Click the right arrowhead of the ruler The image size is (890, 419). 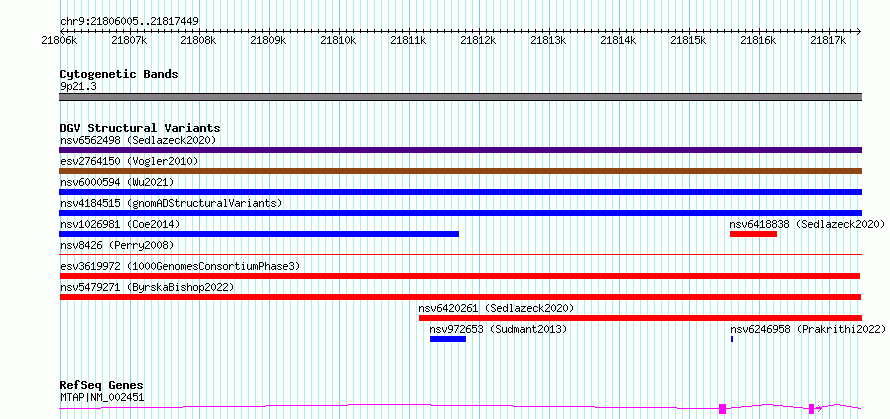pos(859,31)
